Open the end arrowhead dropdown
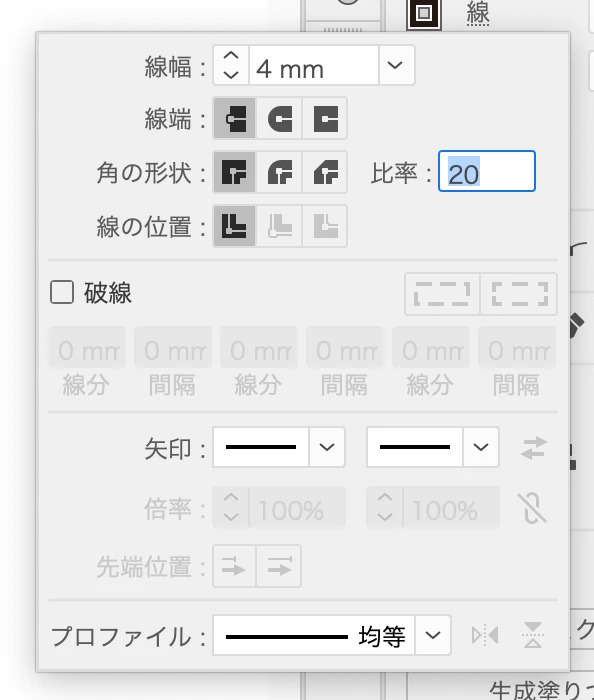 [x=481, y=447]
